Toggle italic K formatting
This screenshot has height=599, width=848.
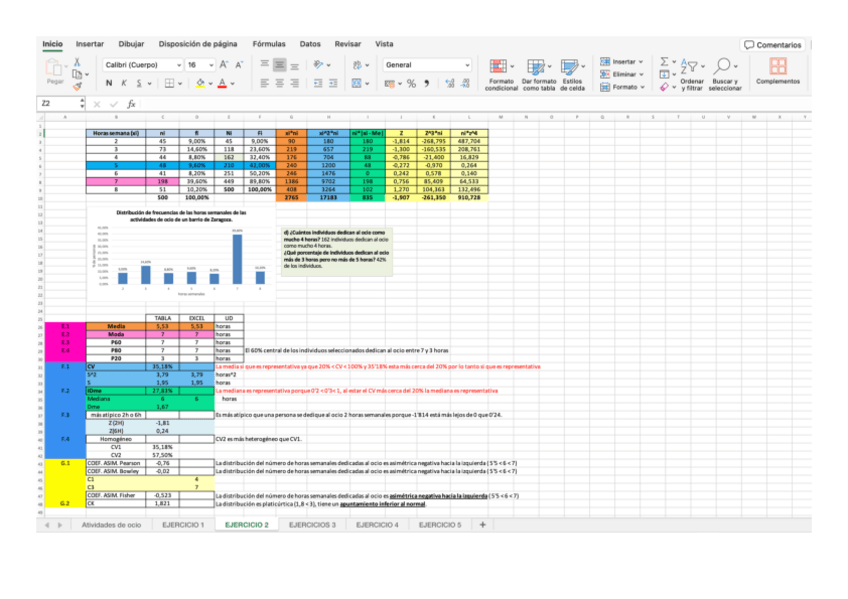click(123, 84)
